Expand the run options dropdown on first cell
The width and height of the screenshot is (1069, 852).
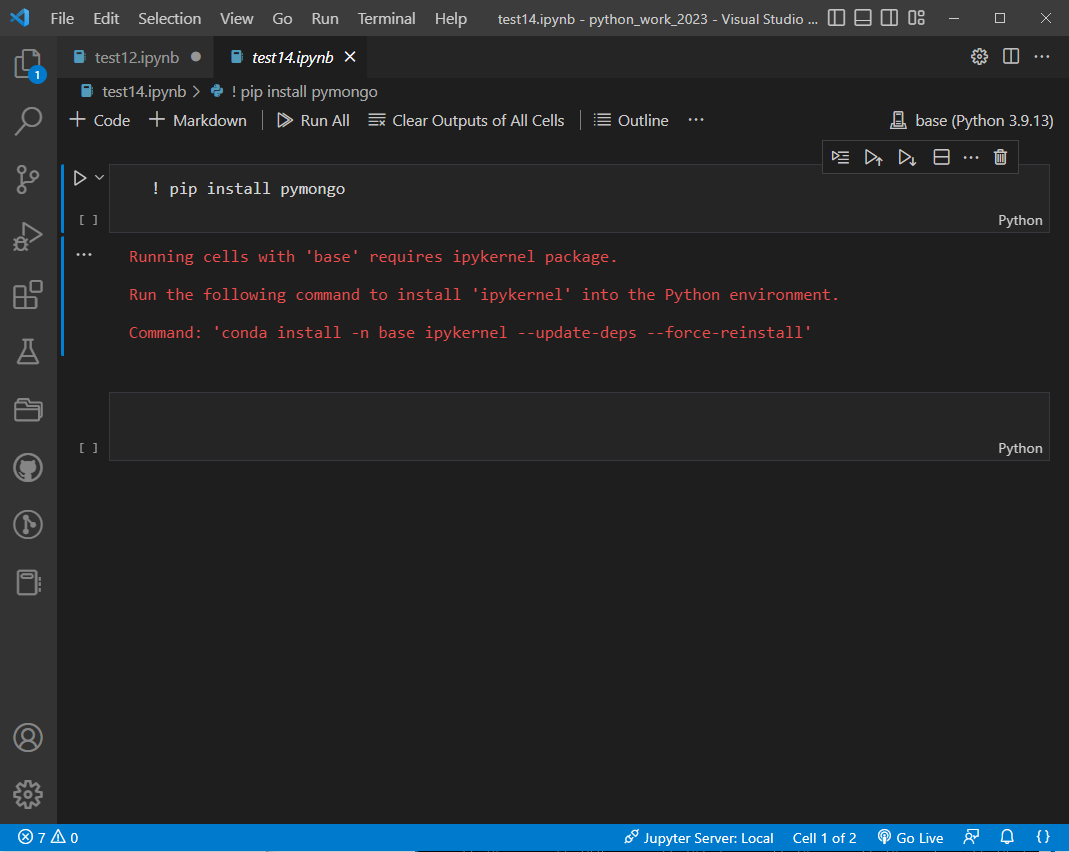point(97,177)
